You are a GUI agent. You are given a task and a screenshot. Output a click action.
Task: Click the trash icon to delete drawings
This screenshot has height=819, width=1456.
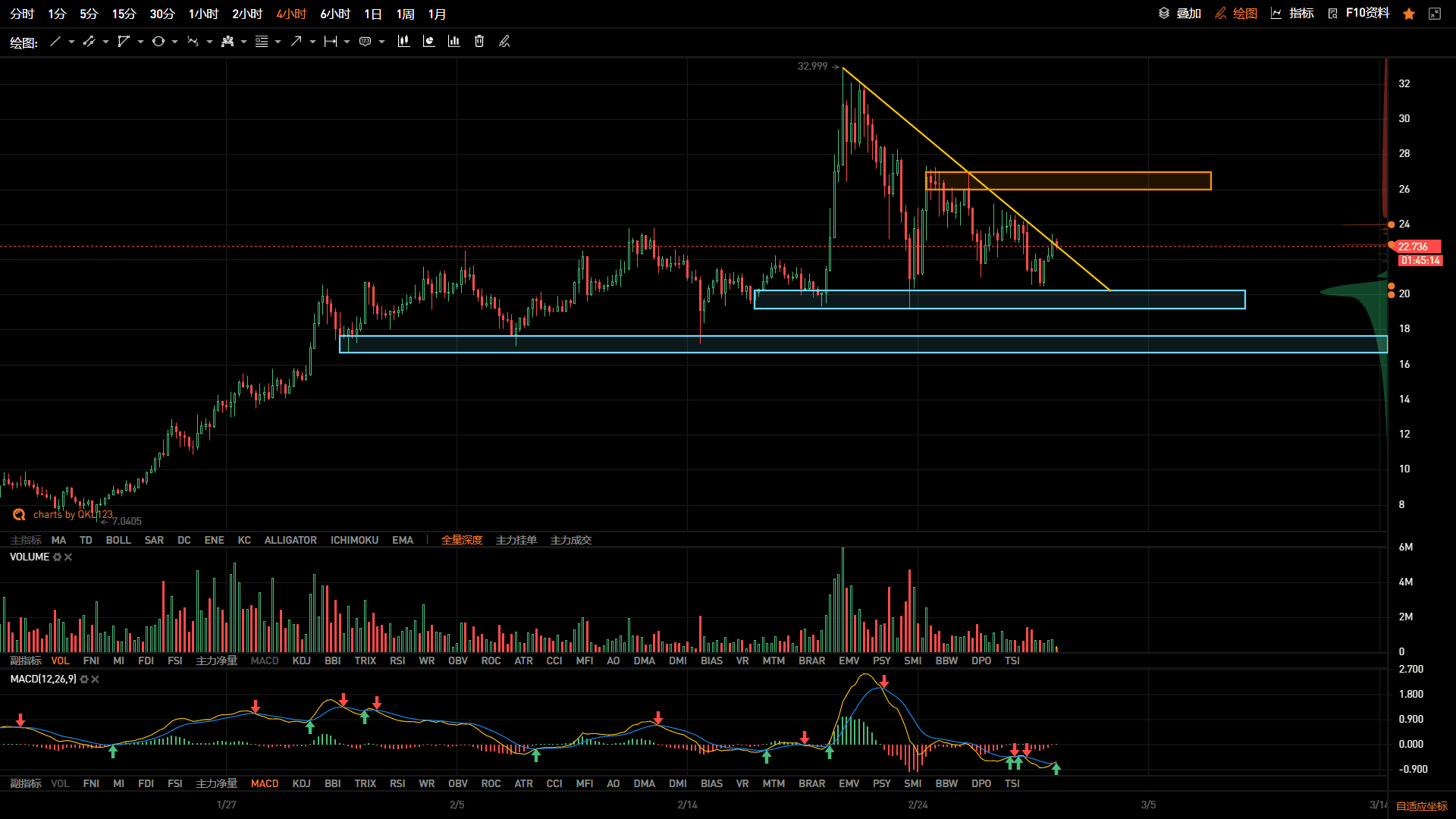point(479,42)
